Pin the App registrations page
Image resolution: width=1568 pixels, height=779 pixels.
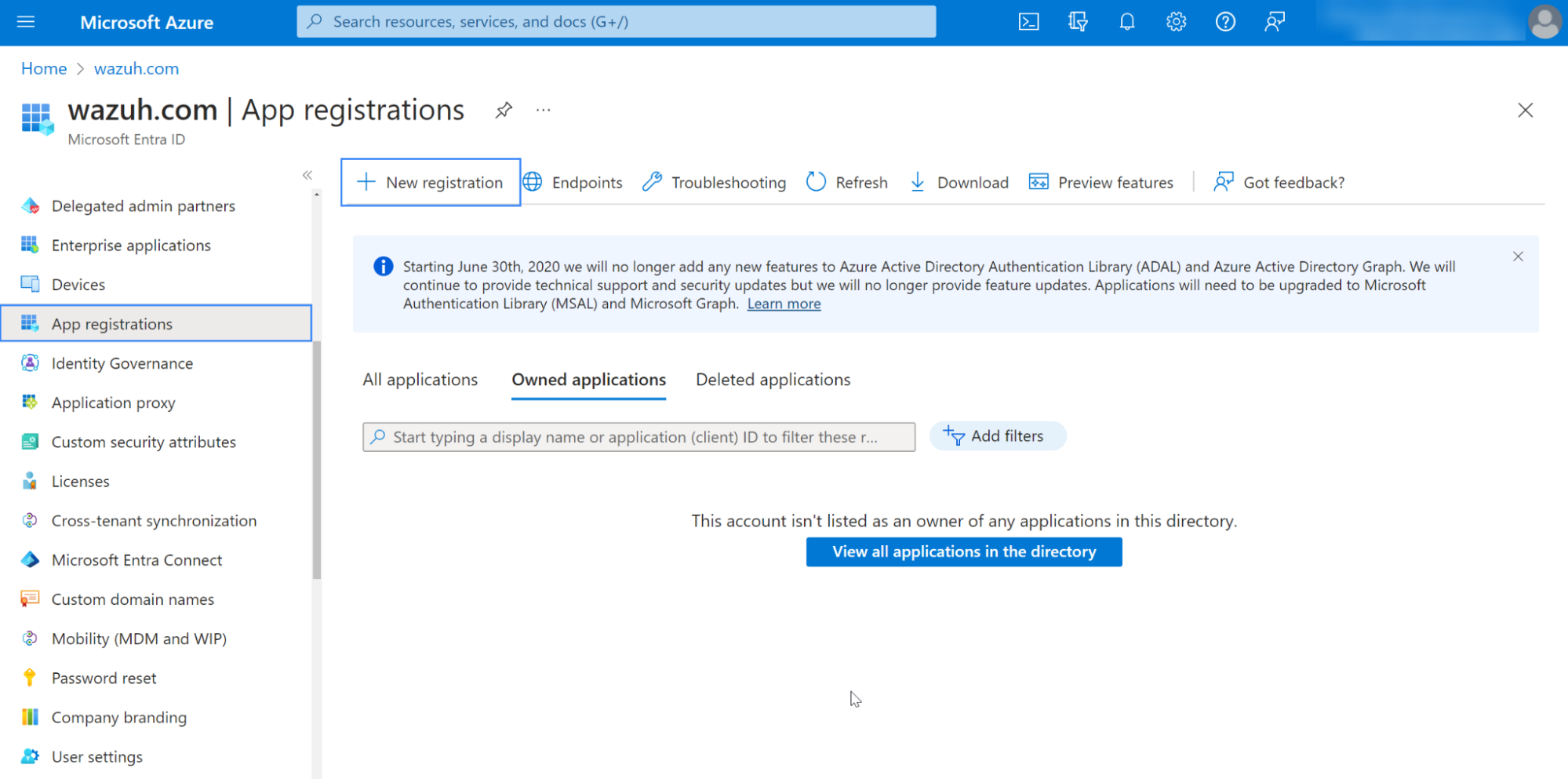click(504, 111)
